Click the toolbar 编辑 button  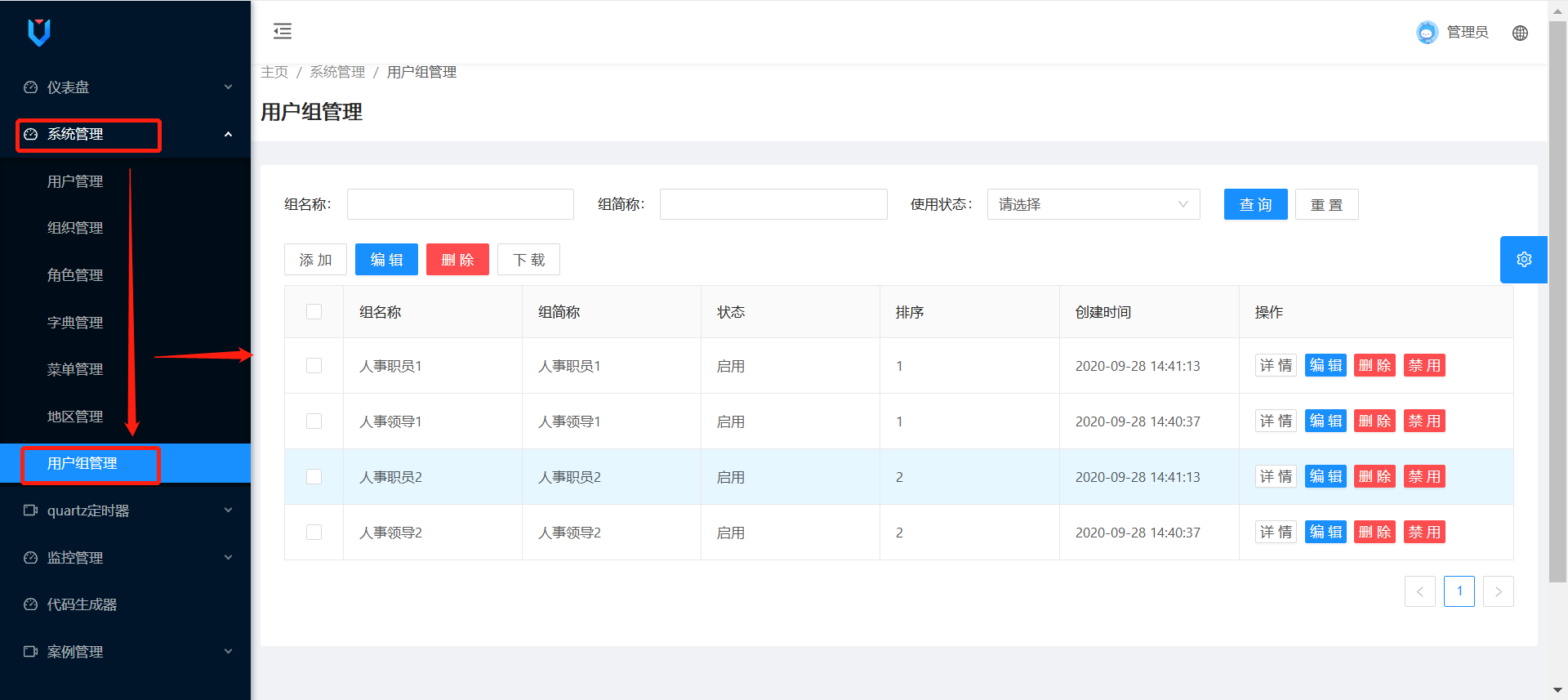(x=386, y=260)
